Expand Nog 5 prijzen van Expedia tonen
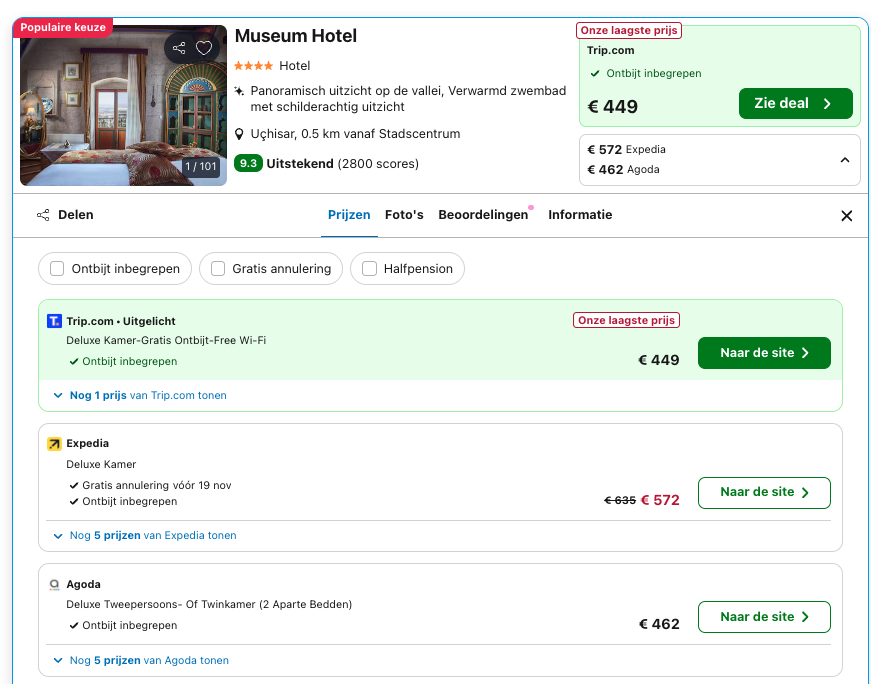Screen dimensions: 871x684 click(147, 536)
